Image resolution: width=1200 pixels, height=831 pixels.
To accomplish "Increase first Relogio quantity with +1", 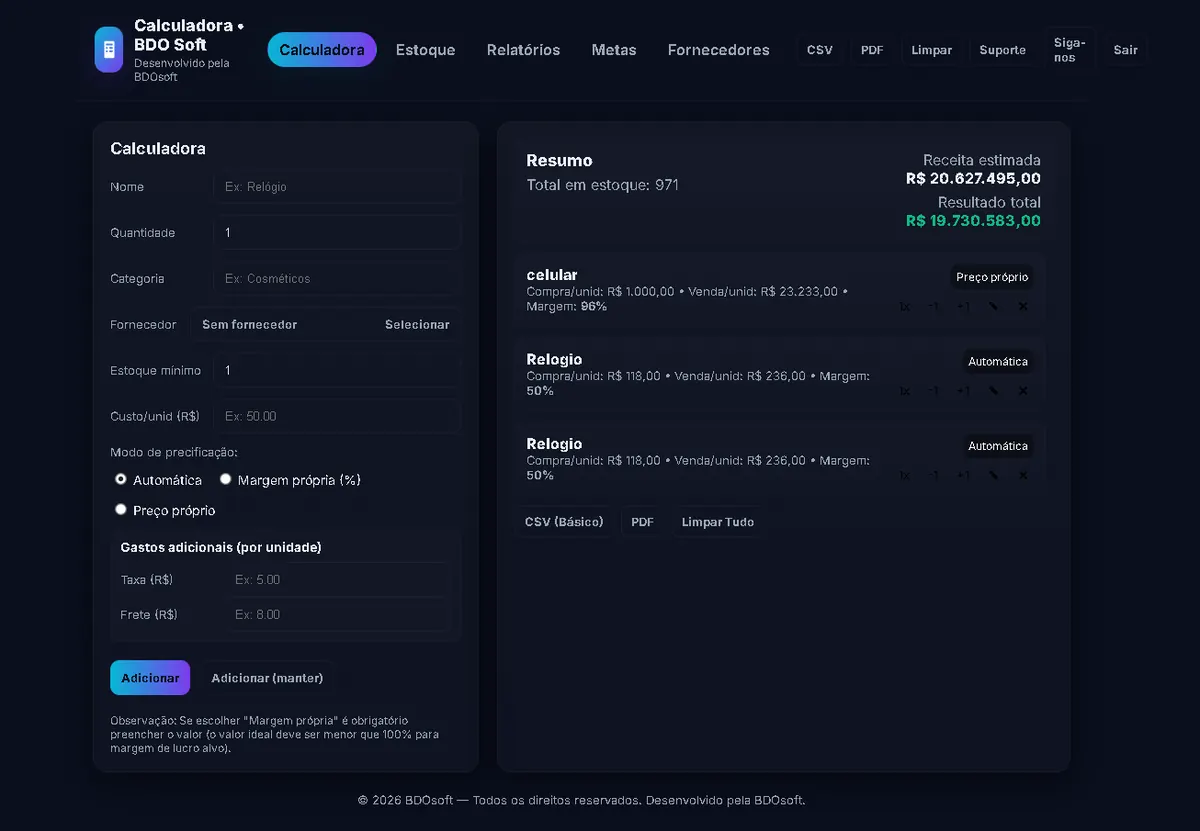I will tap(963, 391).
